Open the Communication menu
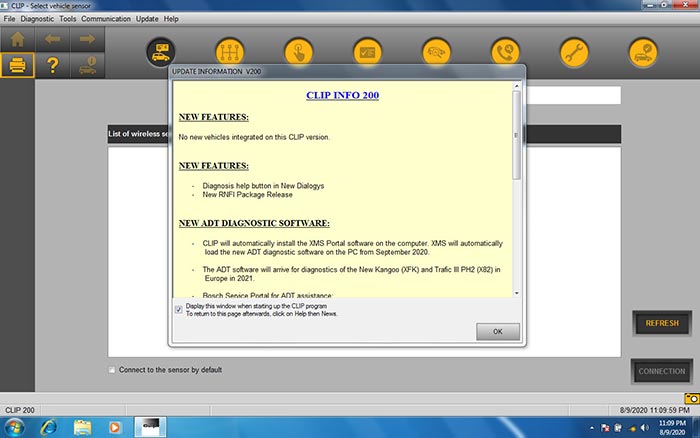 pos(106,19)
